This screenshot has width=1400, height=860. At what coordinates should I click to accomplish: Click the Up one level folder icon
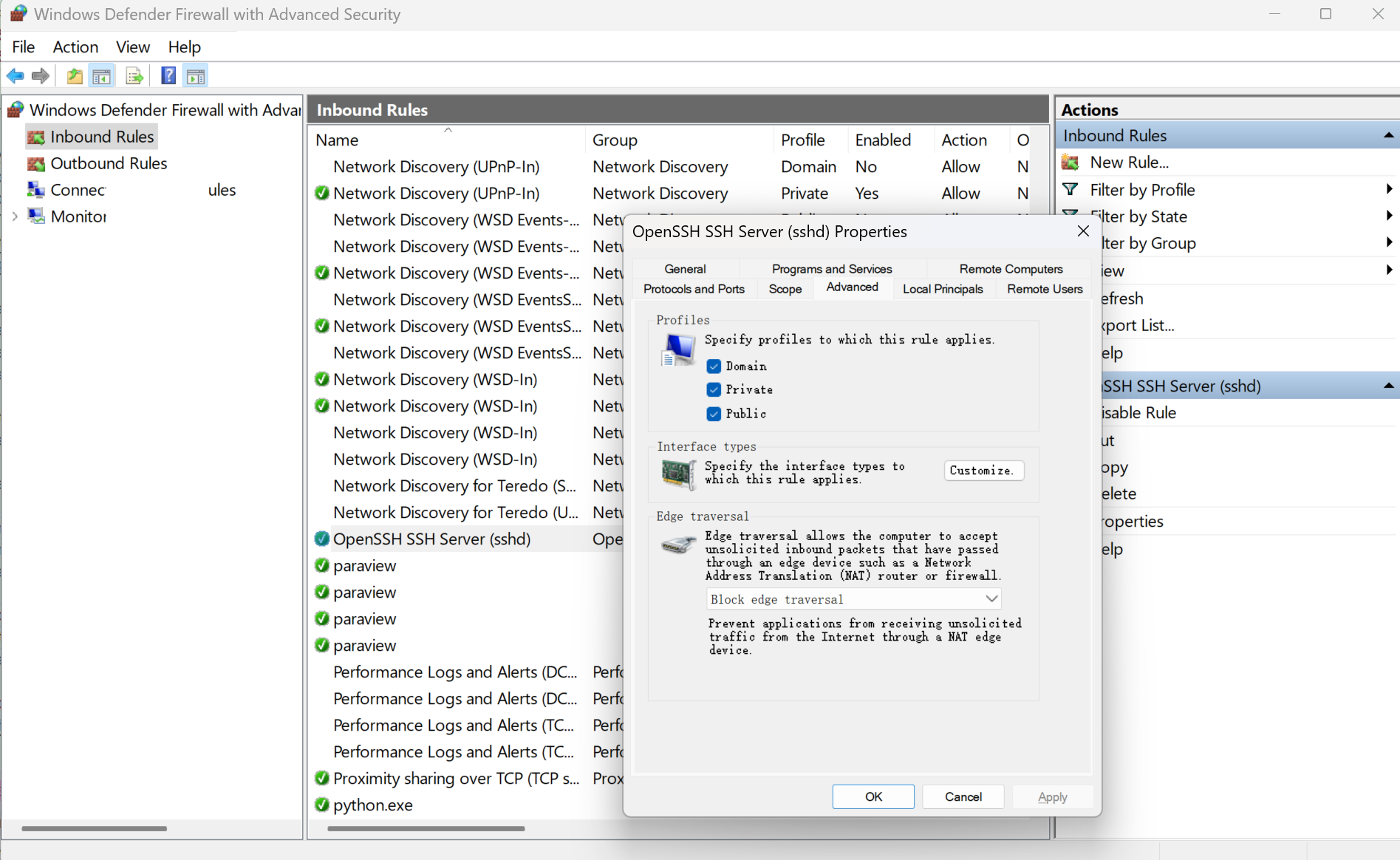pos(75,75)
